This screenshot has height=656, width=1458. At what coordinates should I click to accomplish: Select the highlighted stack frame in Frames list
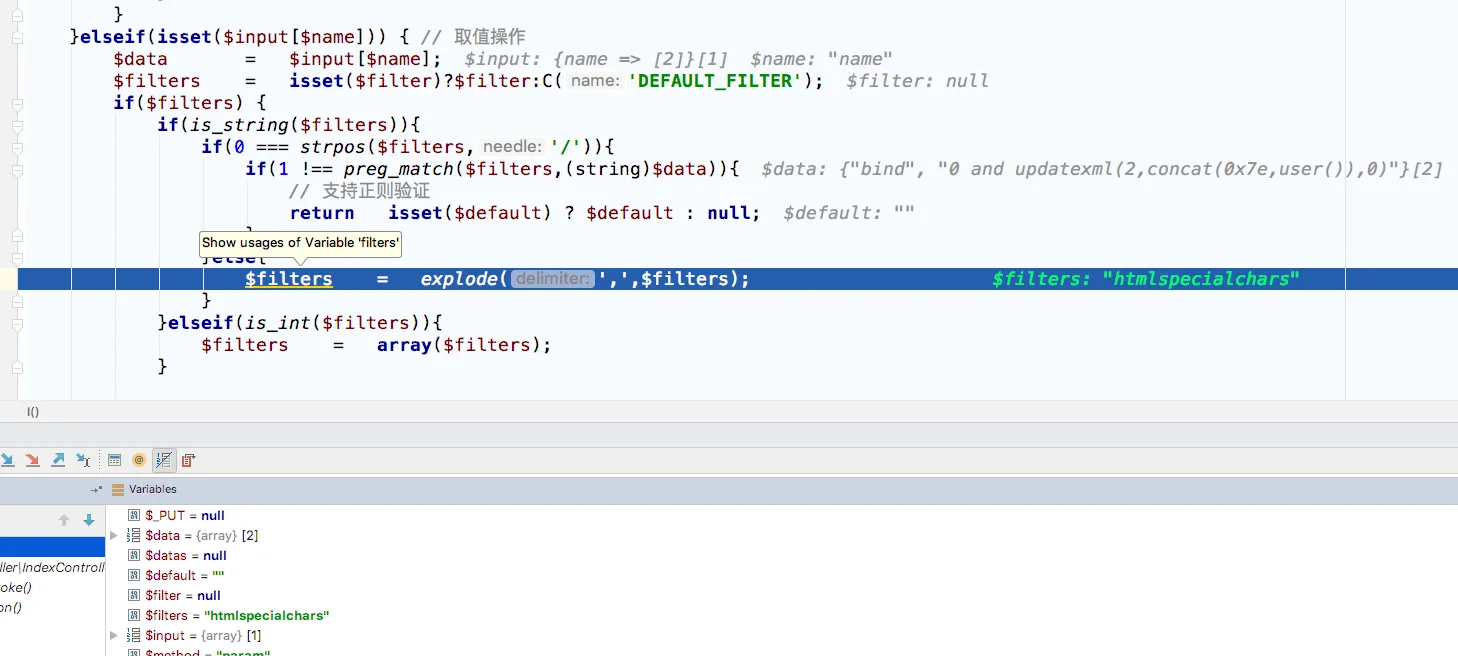[x=52, y=547]
